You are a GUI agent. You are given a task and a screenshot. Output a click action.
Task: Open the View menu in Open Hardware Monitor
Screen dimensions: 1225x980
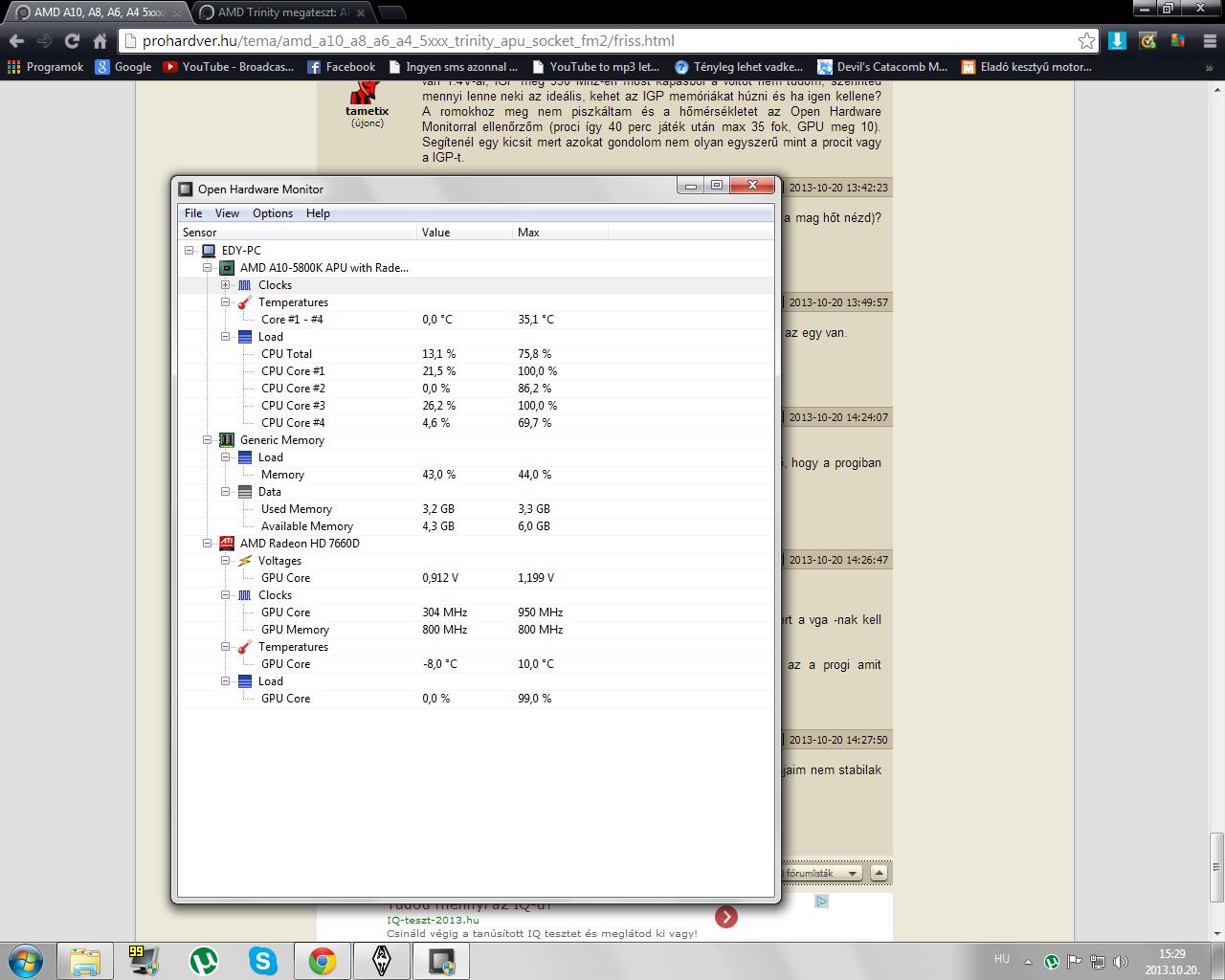227,213
